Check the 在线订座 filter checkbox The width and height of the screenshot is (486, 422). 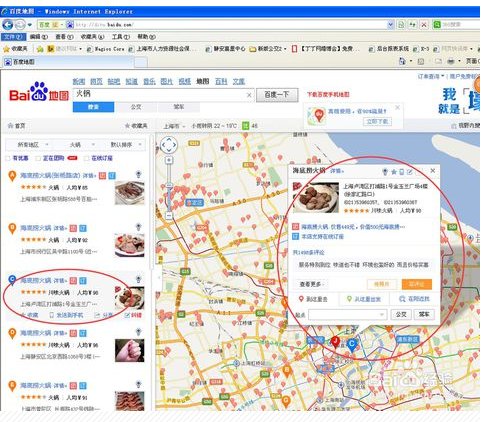pyautogui.click(x=87, y=158)
